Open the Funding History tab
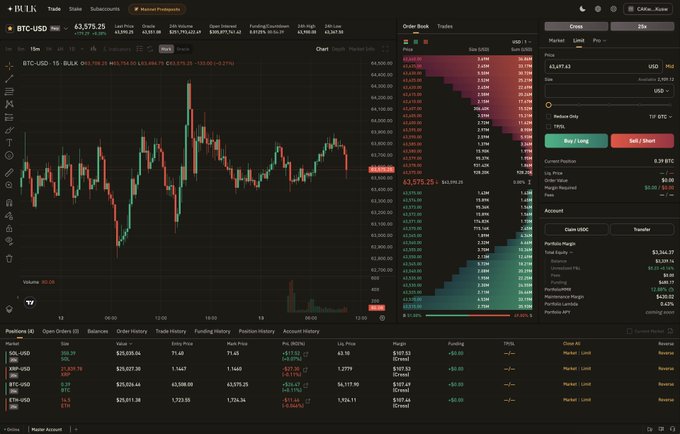680x434 pixels. (x=212, y=331)
